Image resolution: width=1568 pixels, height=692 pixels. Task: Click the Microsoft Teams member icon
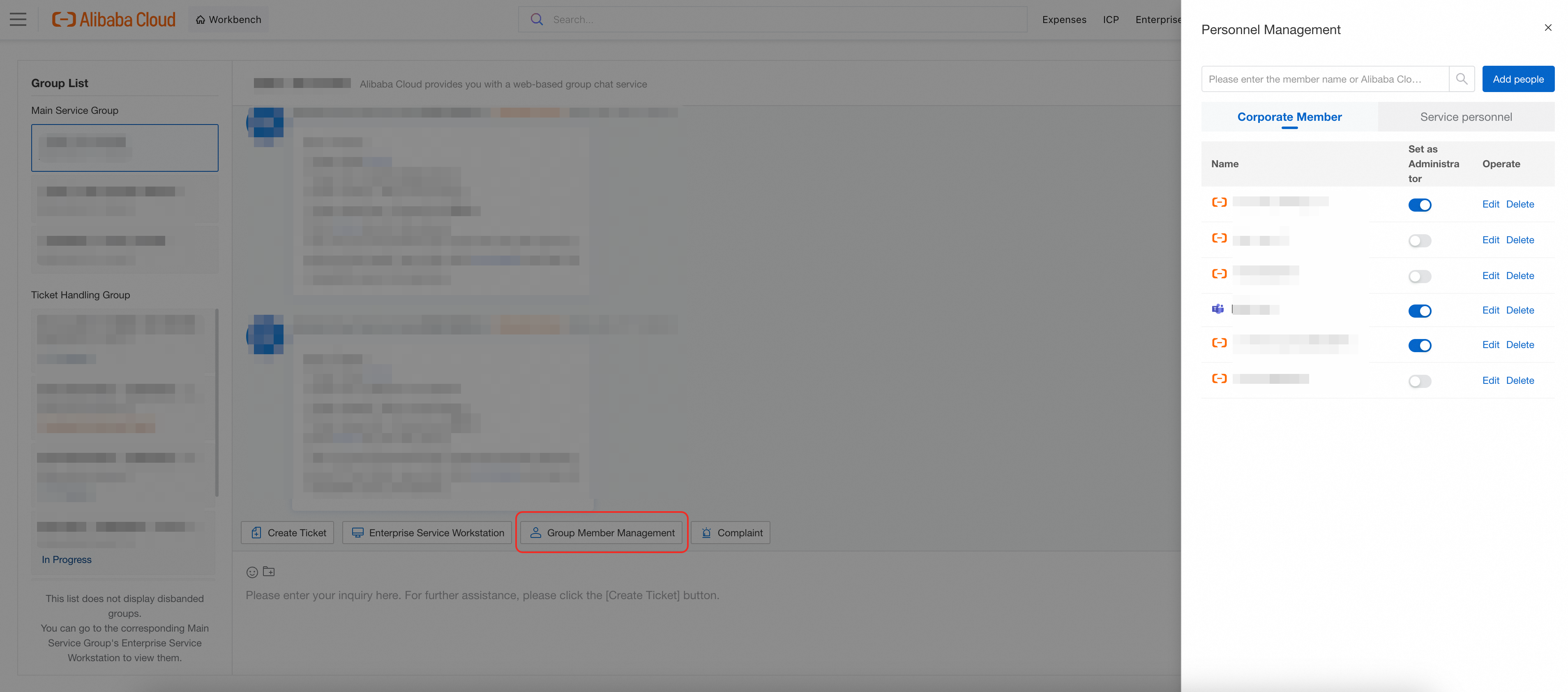click(x=1218, y=309)
